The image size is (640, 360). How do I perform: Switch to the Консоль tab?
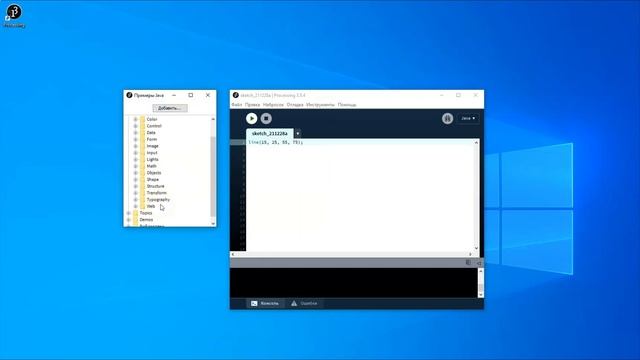coord(265,303)
